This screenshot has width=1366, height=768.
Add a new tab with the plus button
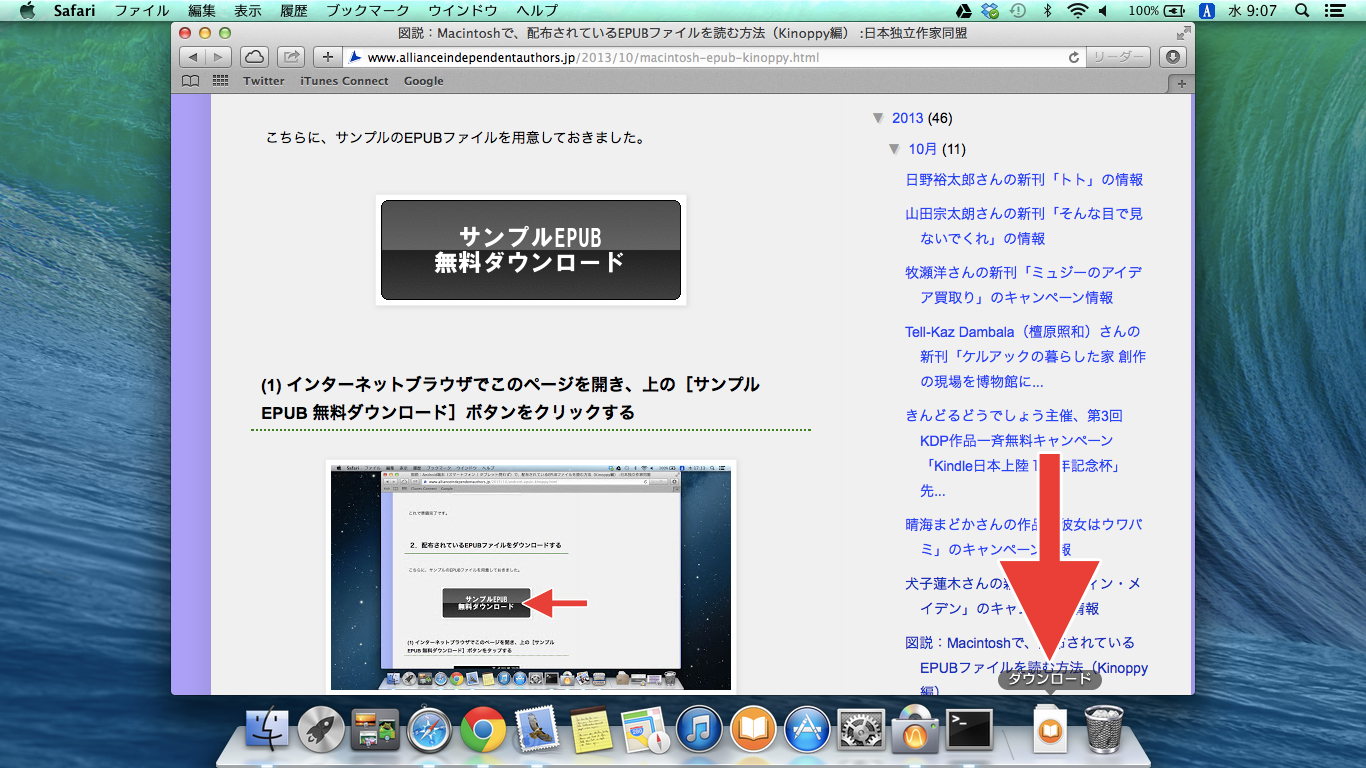coord(1182,84)
